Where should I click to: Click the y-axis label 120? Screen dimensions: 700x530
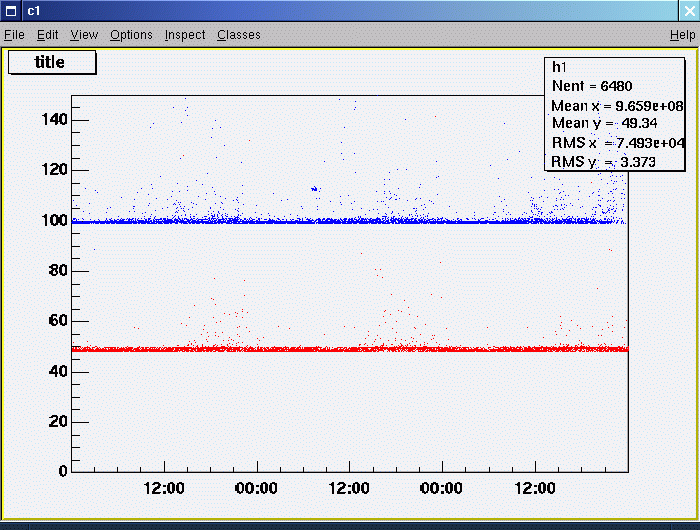(54, 170)
